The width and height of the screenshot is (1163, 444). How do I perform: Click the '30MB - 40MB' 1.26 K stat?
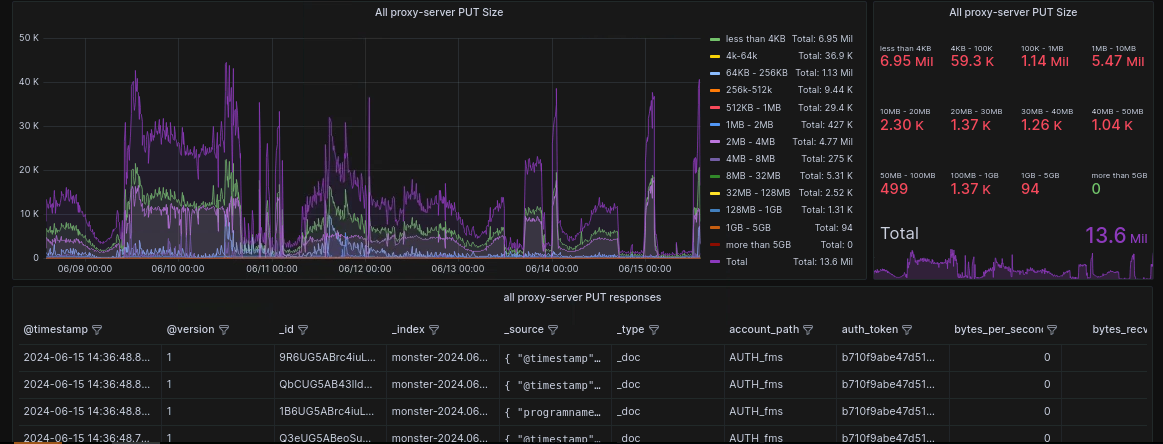[1043, 125]
